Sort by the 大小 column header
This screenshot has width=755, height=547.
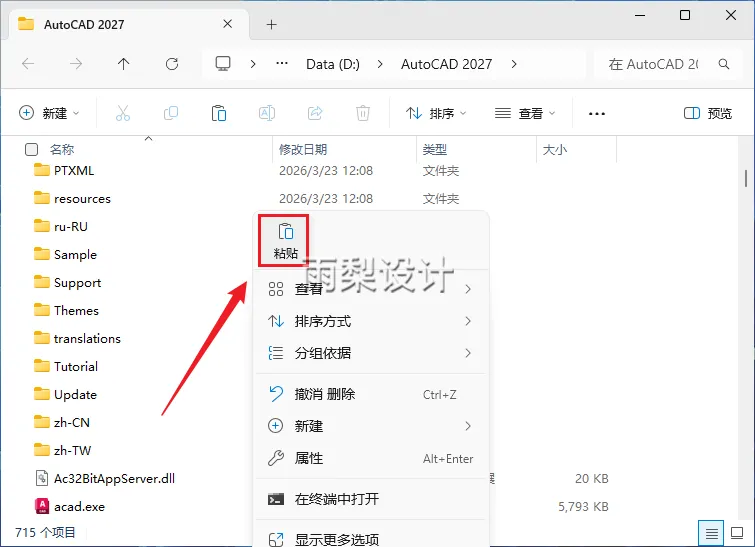[x=555, y=150]
